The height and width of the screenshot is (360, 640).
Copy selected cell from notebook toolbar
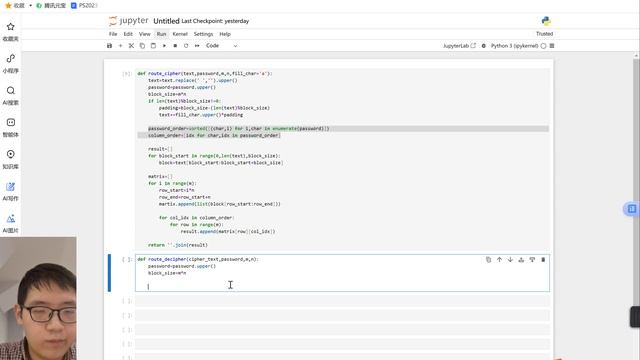[142, 46]
